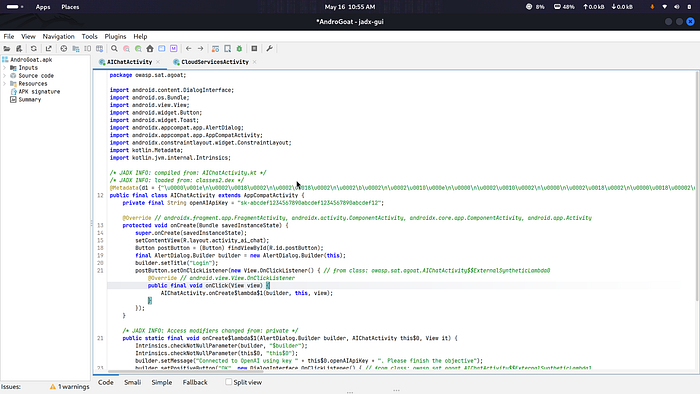Navigate back with the left arrow
This screenshot has height=394, width=700.
click(x=188, y=49)
